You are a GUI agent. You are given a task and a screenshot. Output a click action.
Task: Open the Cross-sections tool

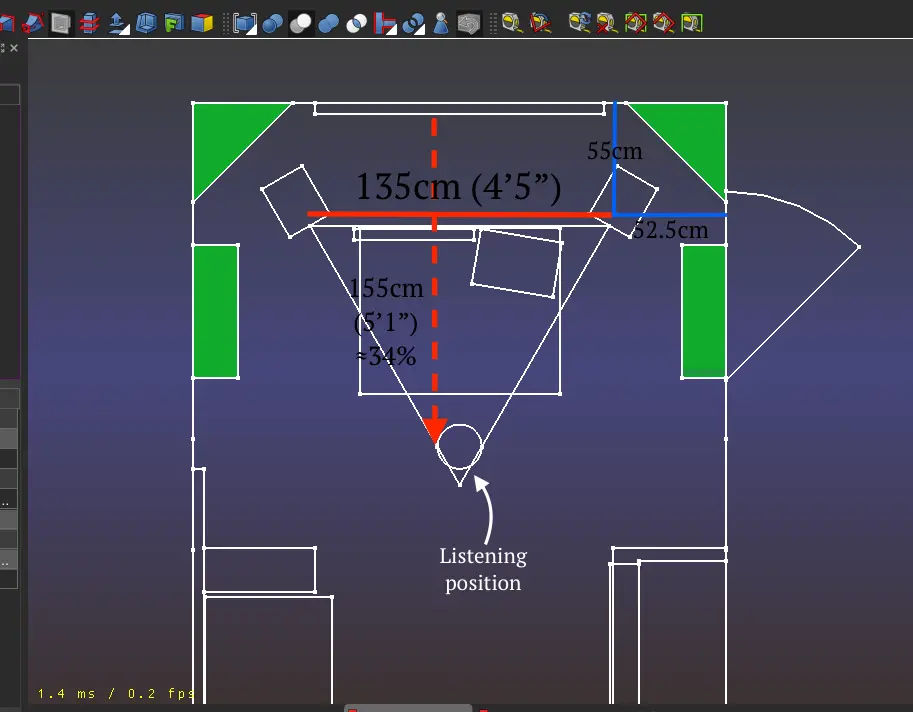pyautogui.click(x=89, y=23)
